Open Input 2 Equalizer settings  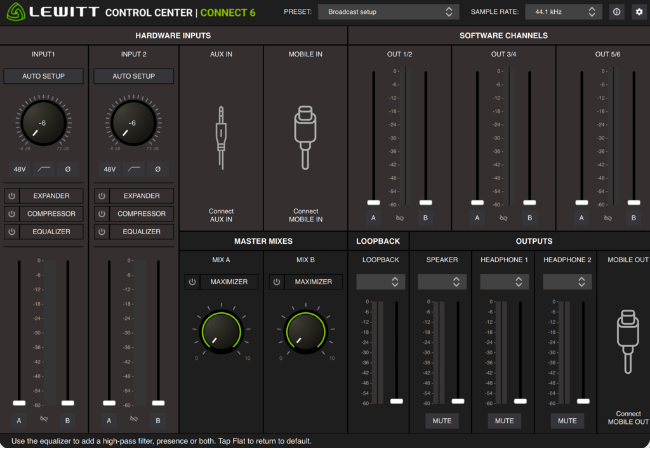coord(141,232)
